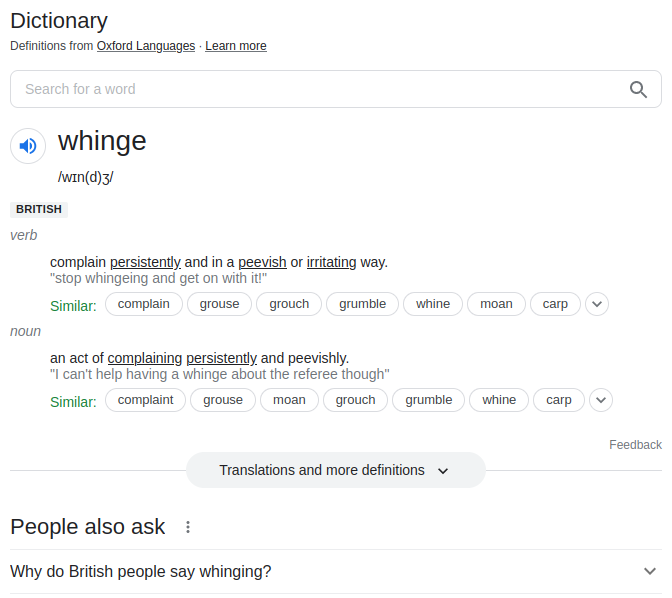Open the People also ask options menu
The width and height of the screenshot is (672, 598).
188,527
